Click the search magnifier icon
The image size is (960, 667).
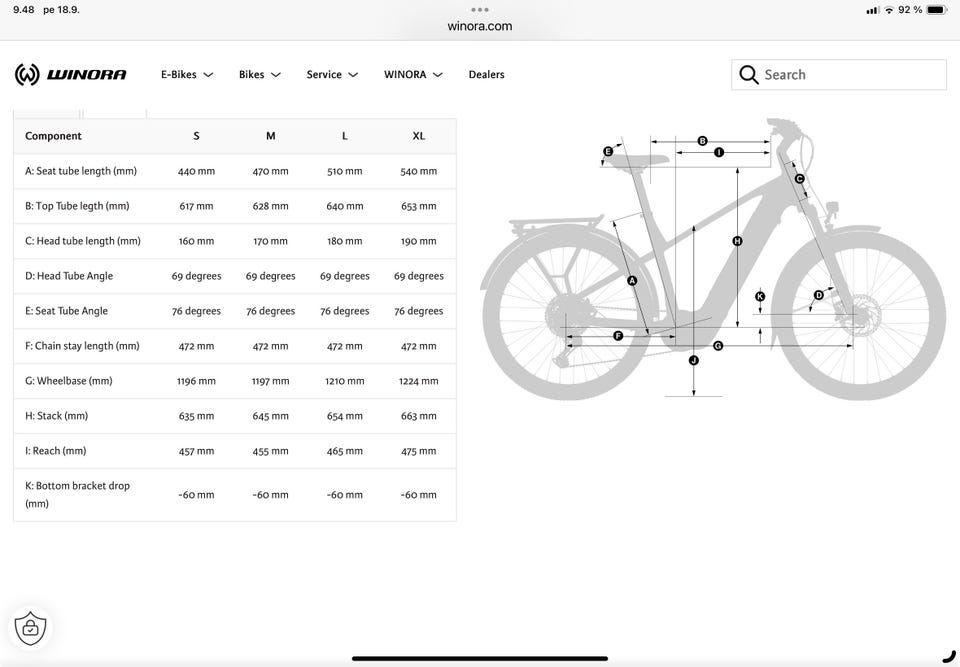748,75
